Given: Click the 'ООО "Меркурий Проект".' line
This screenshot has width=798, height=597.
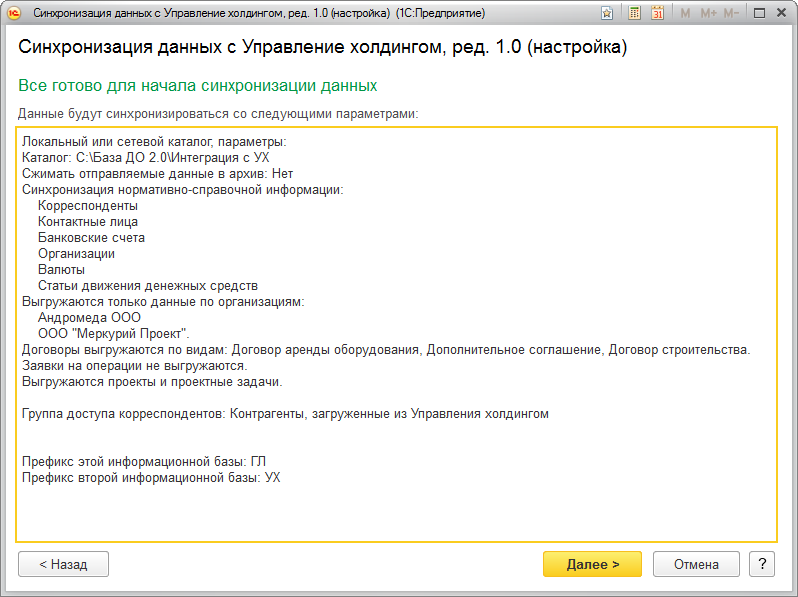Looking at the screenshot, I should 113,334.
